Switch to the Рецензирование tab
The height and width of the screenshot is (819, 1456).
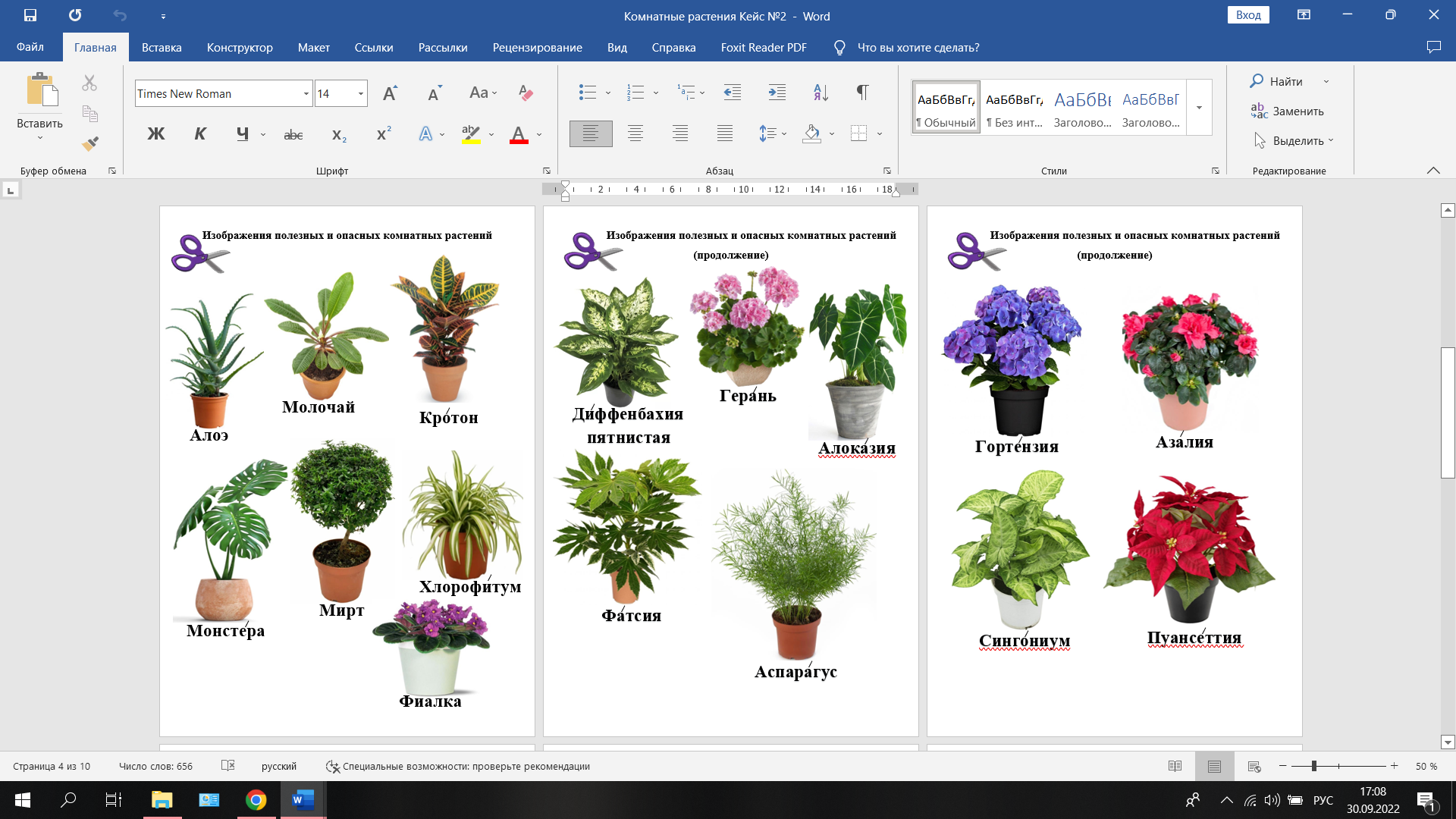(x=537, y=47)
